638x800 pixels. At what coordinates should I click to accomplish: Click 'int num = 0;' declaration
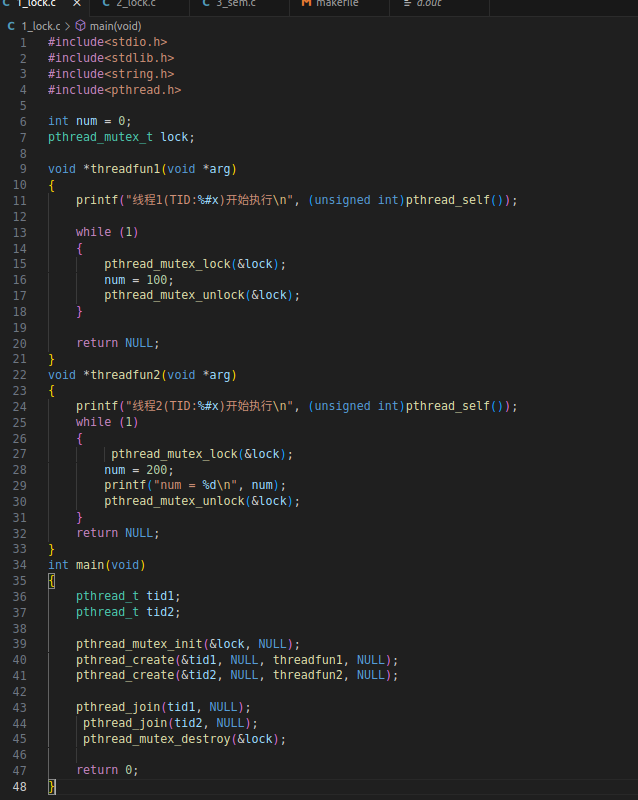tap(90, 121)
